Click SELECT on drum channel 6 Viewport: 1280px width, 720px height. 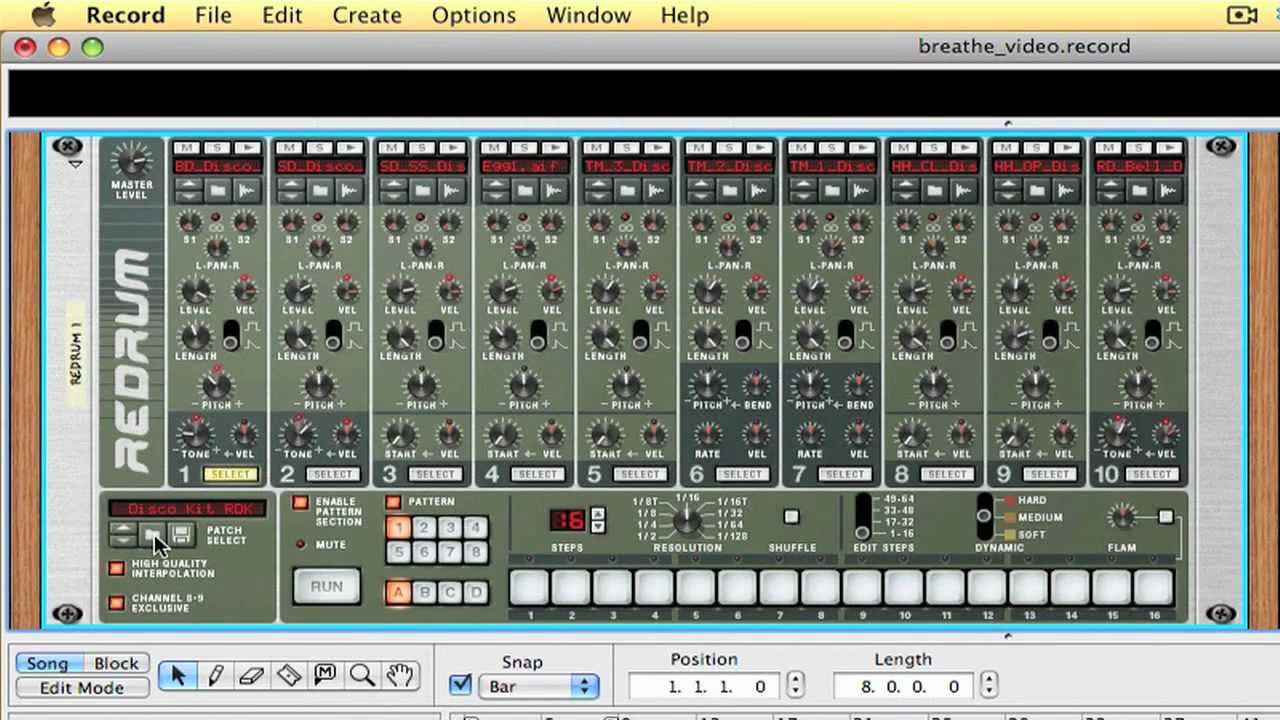point(742,474)
